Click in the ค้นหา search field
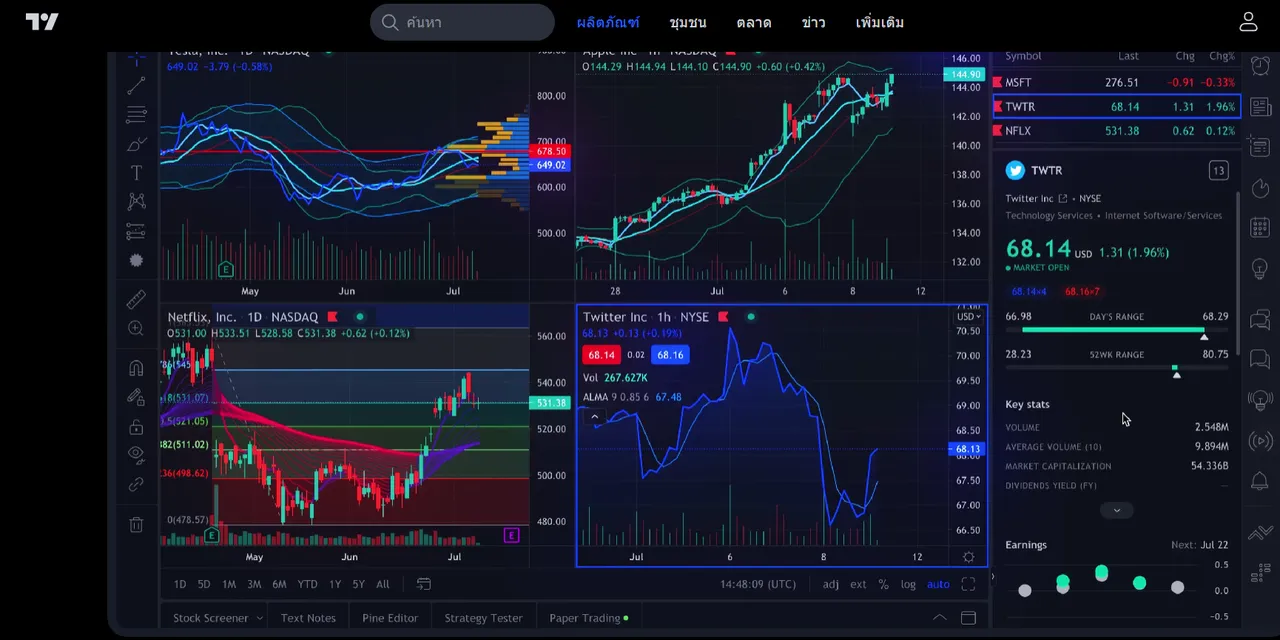Viewport: 1280px width, 640px height. coord(462,22)
